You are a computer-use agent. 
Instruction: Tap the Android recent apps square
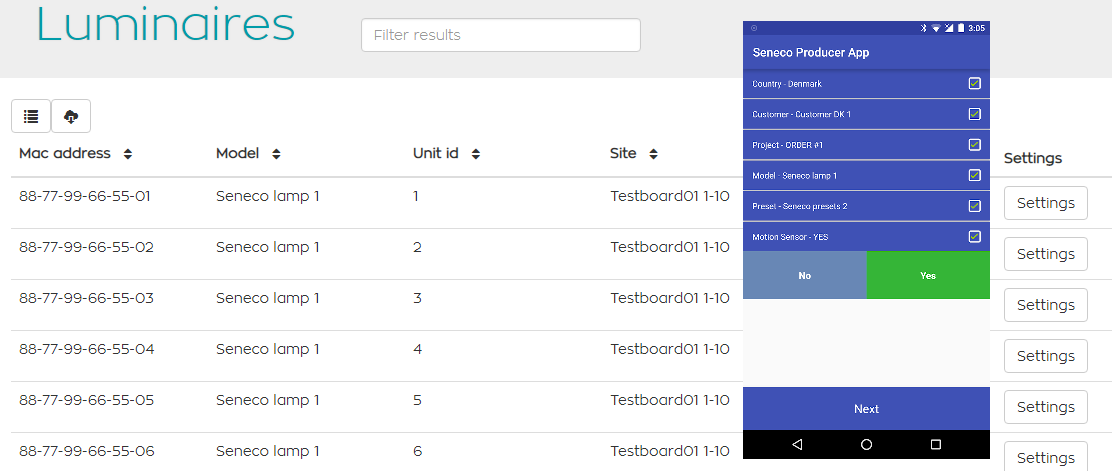936,444
